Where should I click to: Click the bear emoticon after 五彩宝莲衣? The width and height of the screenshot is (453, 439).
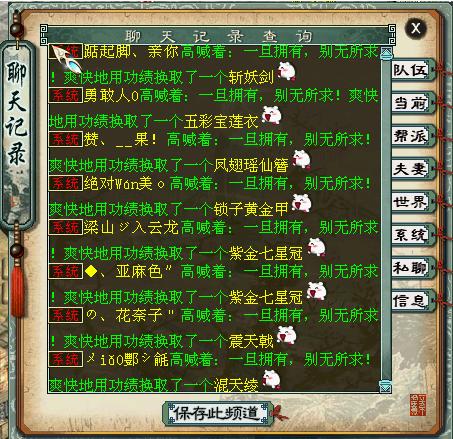click(271, 115)
